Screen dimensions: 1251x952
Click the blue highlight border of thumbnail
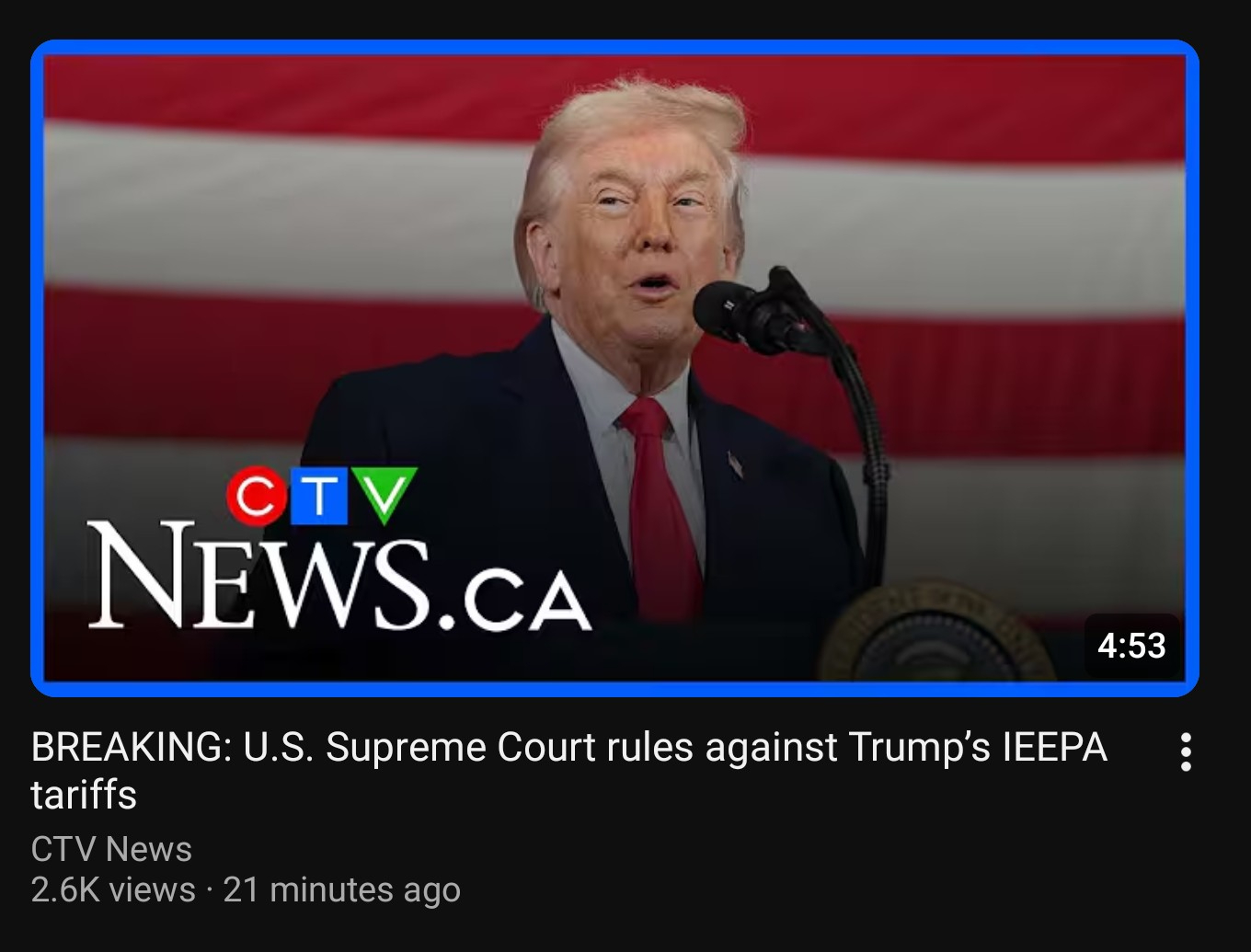point(614,47)
